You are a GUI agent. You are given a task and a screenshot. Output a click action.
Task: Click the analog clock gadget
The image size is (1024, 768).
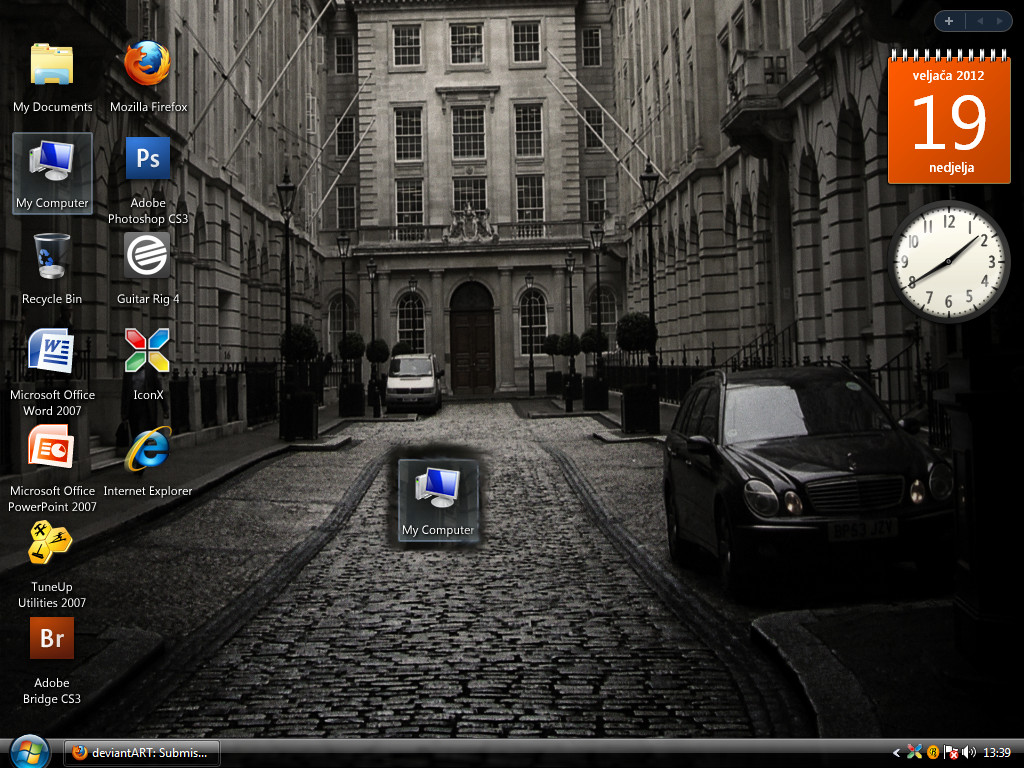pos(948,262)
